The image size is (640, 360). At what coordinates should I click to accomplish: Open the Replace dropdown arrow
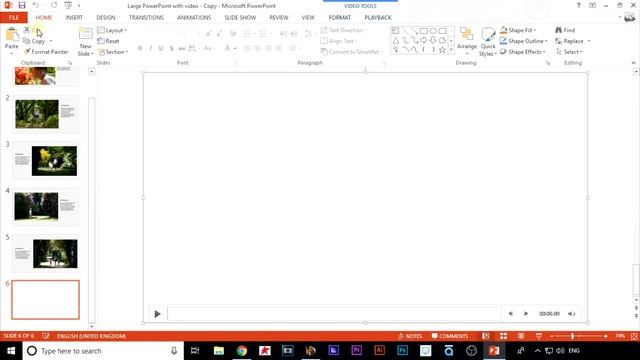(x=589, y=41)
